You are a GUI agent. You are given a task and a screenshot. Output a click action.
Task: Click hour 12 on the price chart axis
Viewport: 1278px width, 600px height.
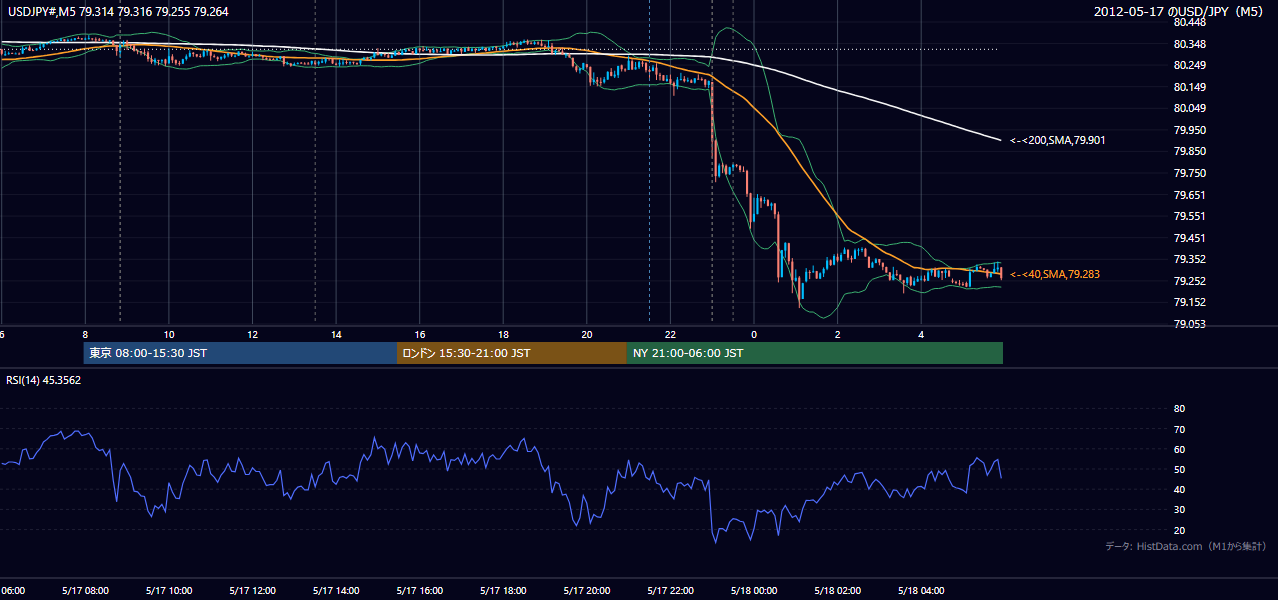point(252,334)
